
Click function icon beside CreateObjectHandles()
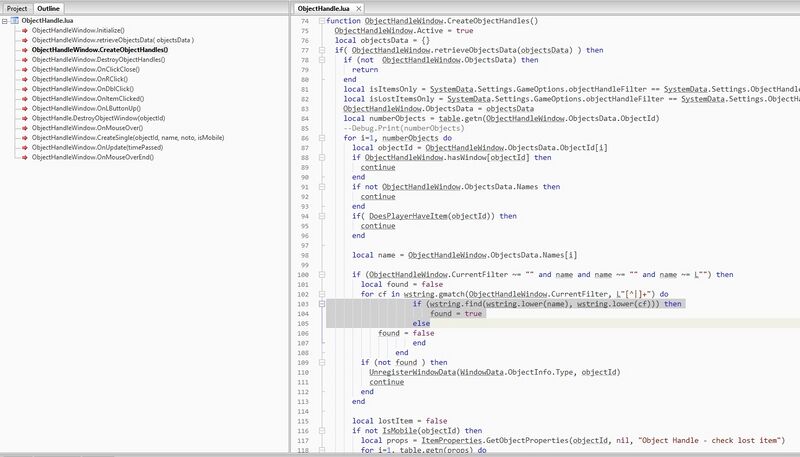(x=24, y=49)
